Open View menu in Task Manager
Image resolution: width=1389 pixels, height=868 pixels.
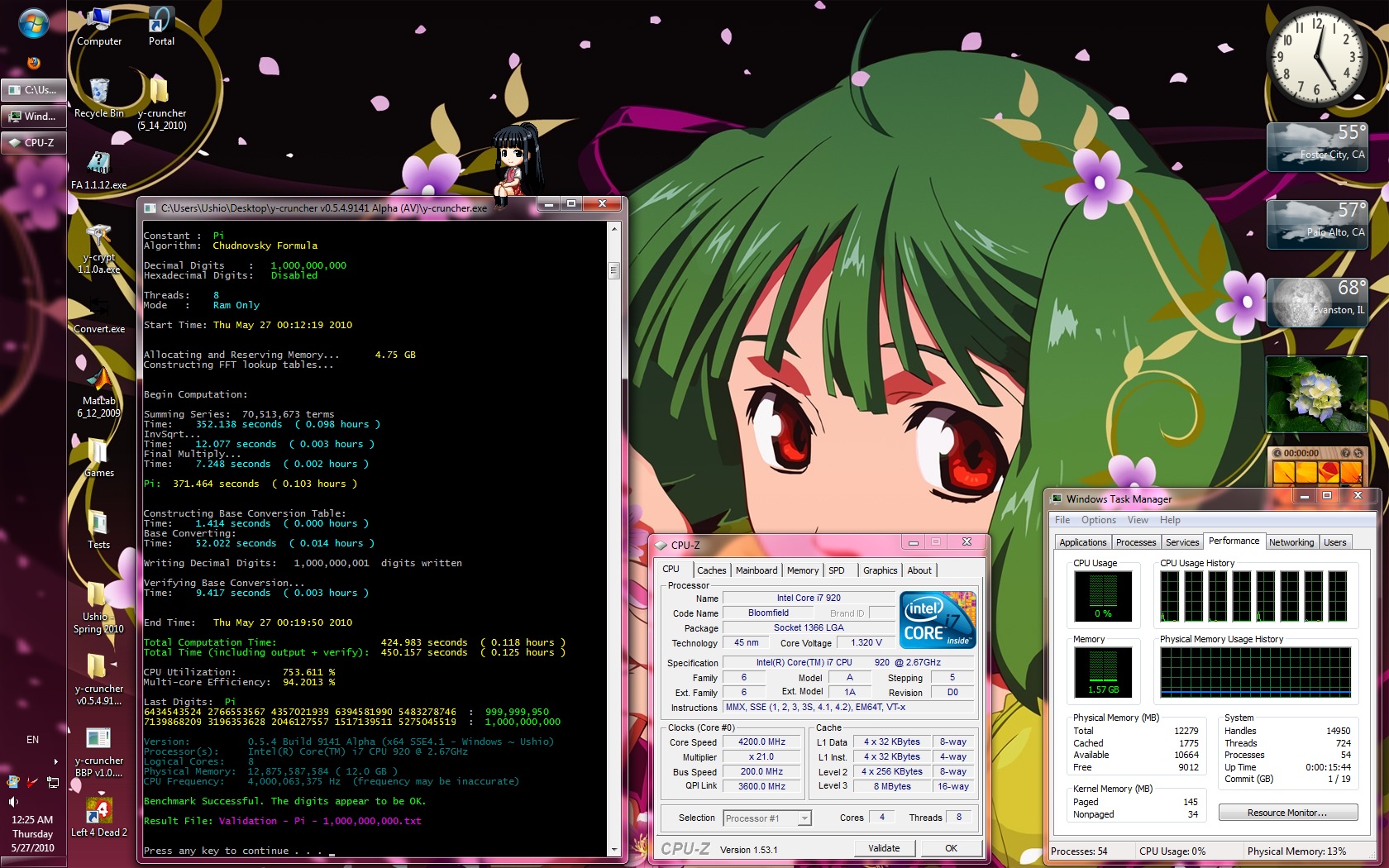tap(1138, 520)
